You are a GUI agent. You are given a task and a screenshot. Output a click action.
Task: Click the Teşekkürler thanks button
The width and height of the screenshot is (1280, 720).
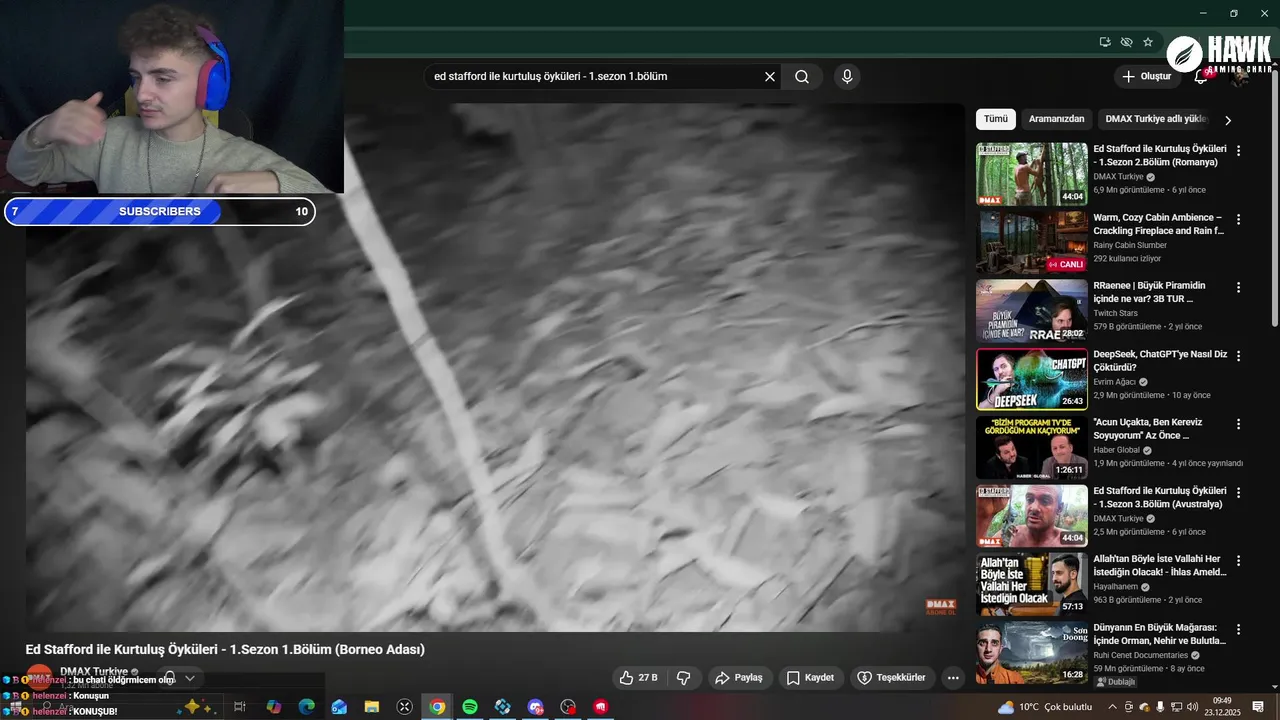pyautogui.click(x=892, y=678)
